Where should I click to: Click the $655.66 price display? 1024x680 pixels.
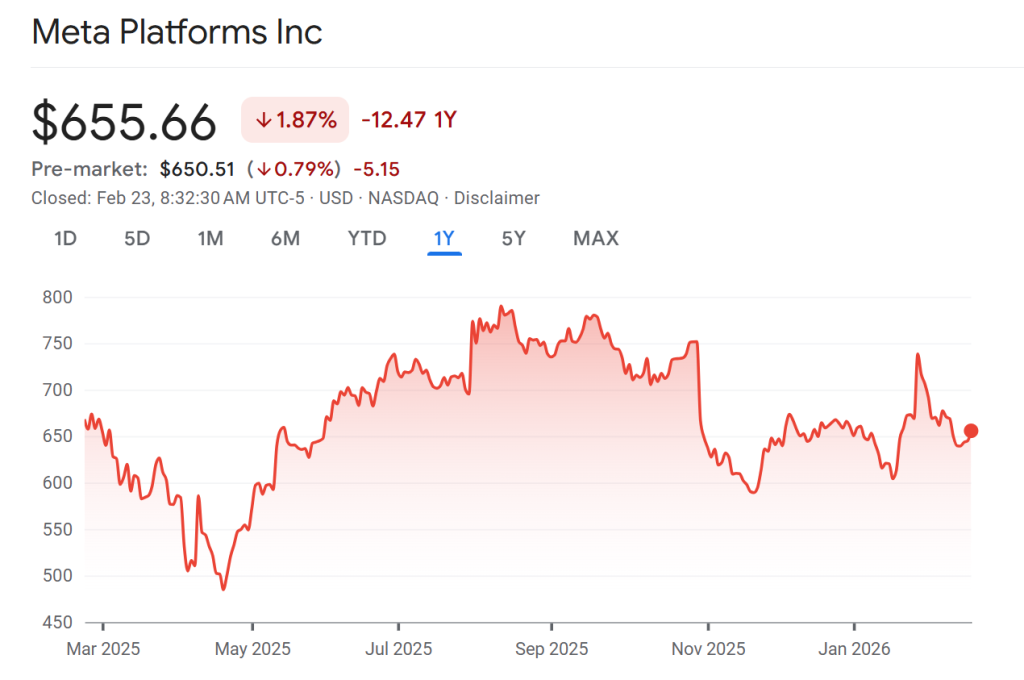pos(124,120)
